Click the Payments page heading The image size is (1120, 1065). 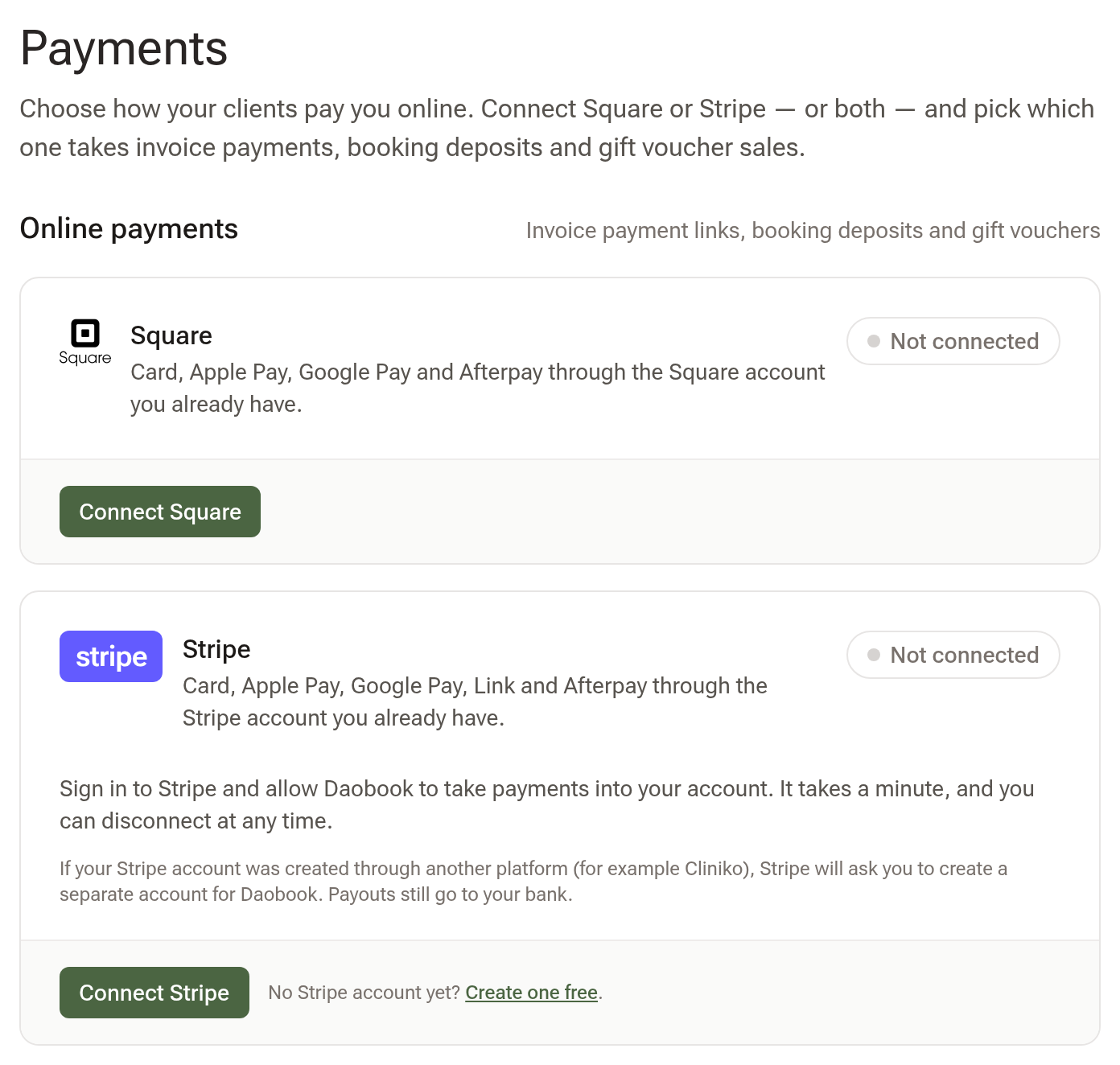click(x=124, y=48)
